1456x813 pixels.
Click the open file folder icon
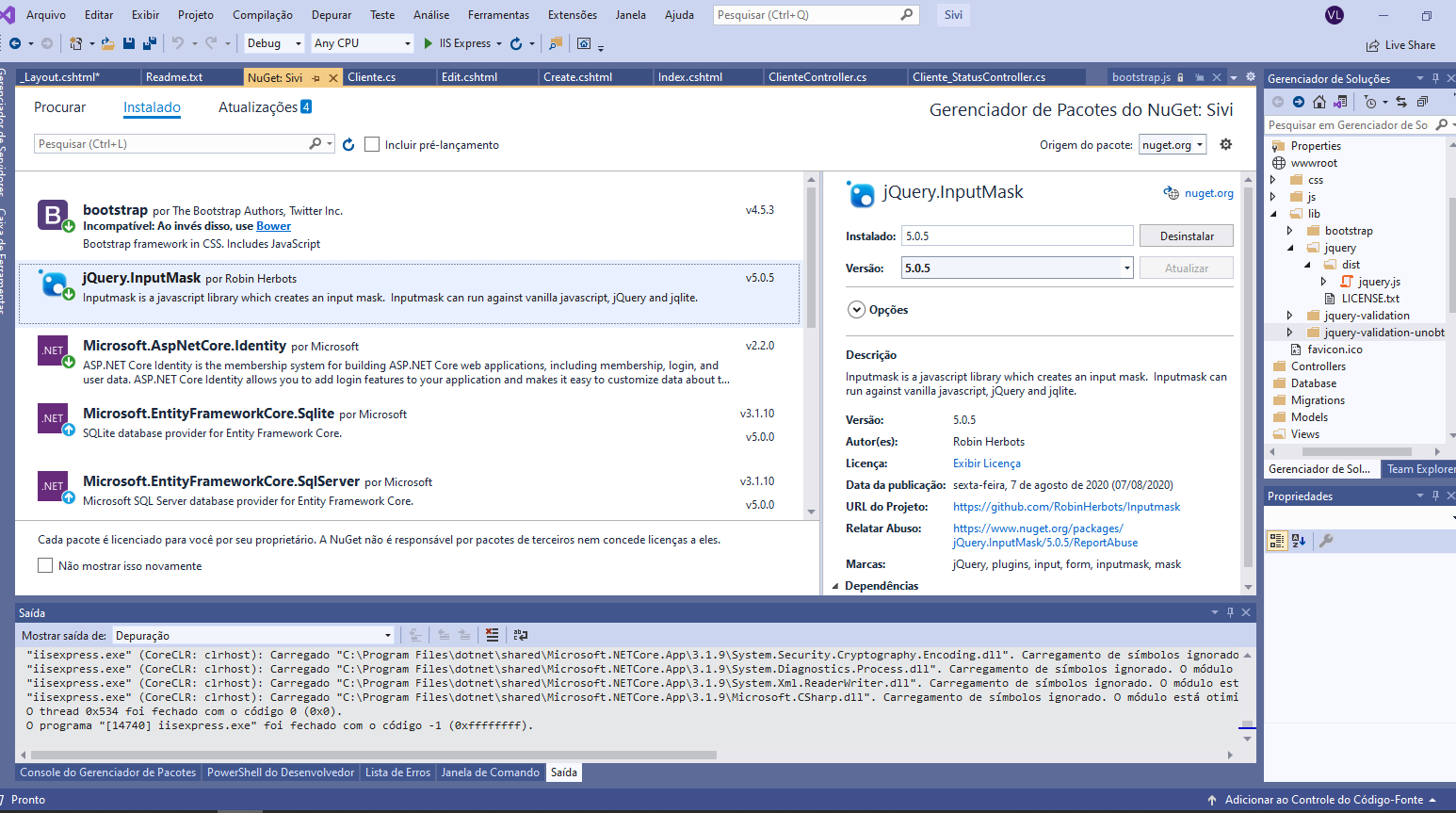pos(108,43)
